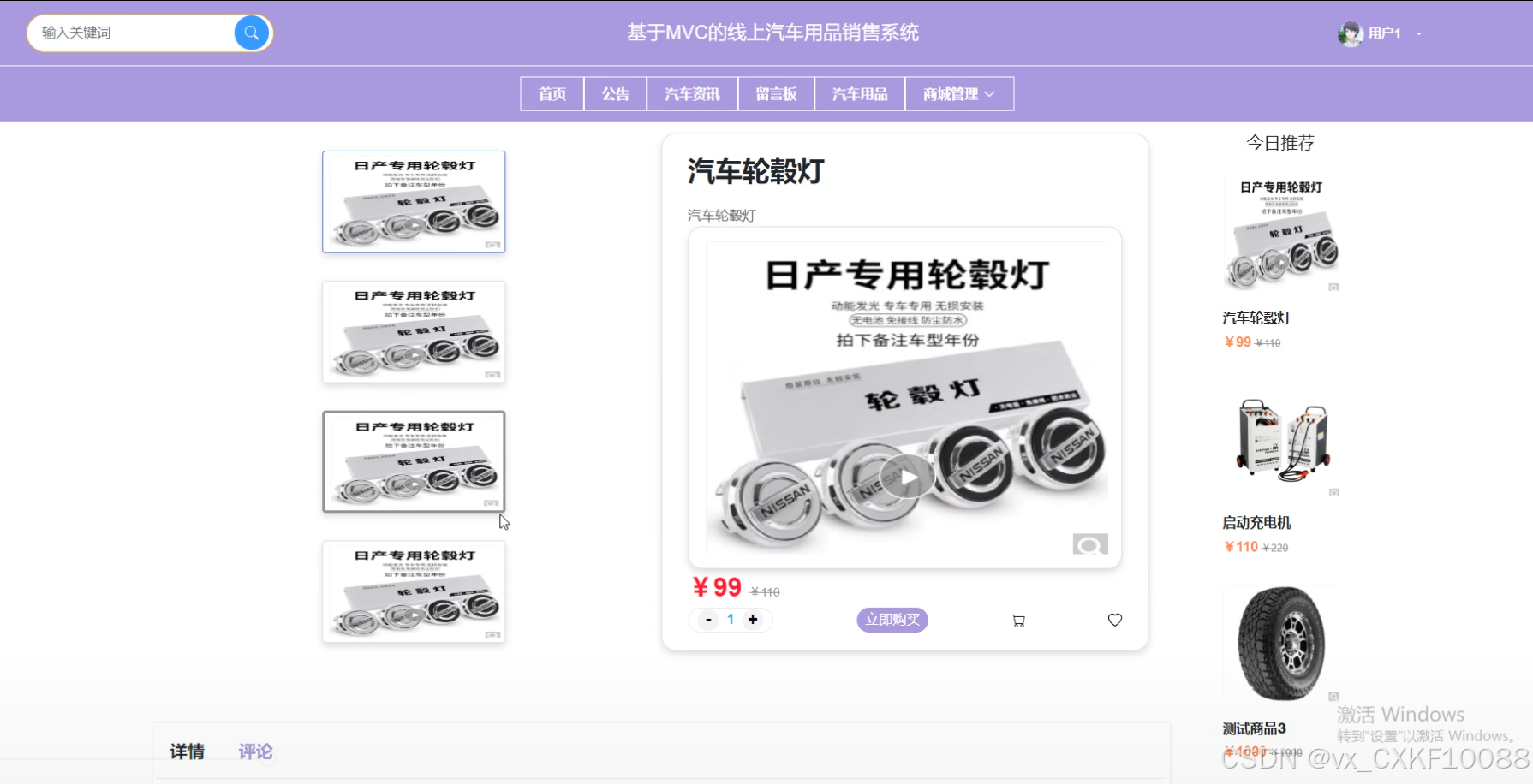The image size is (1533, 784).
Task: Click the 今日推荐 heading
Action: 1280,143
